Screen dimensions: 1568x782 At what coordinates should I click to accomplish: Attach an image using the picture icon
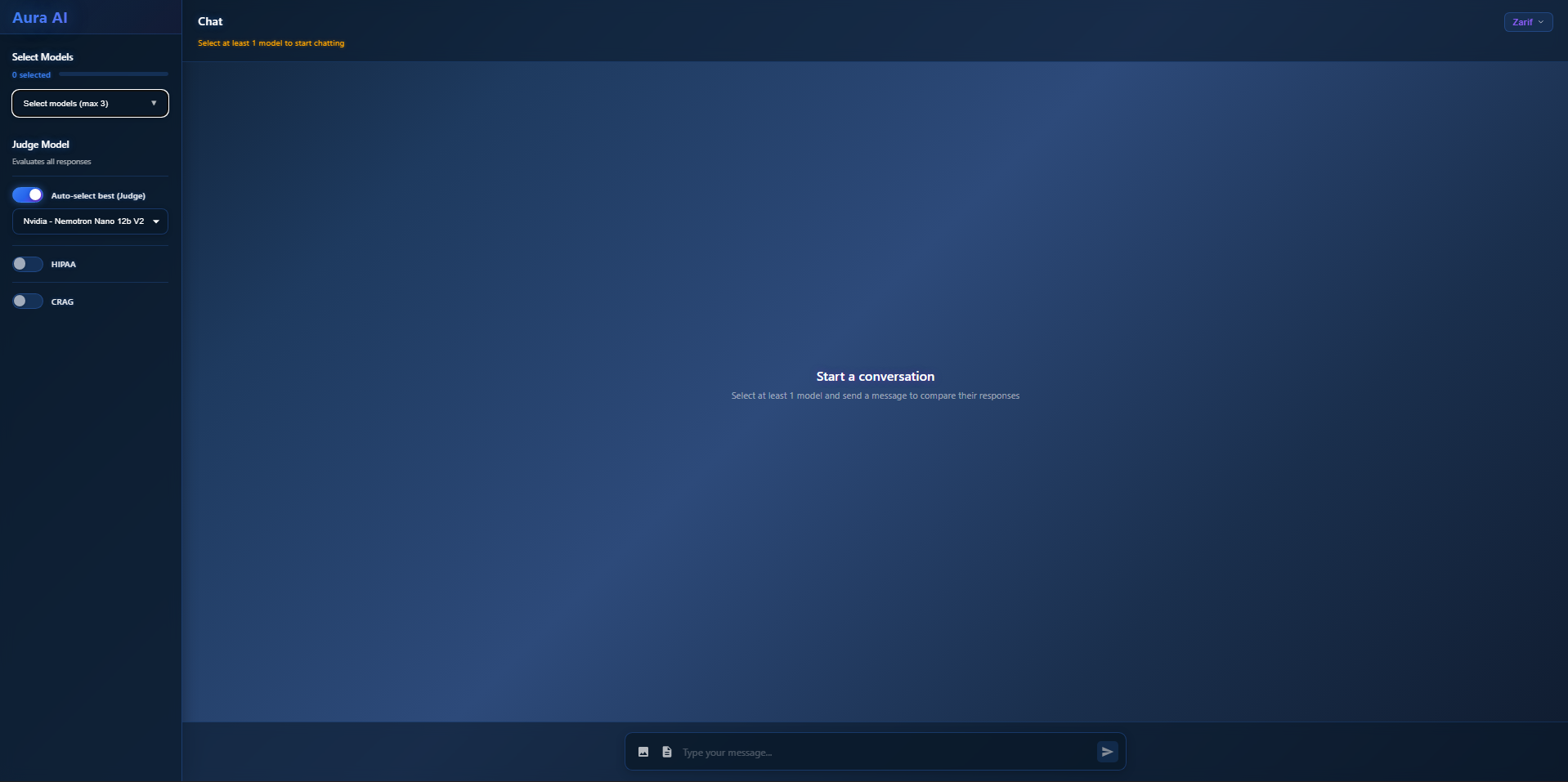tap(643, 752)
